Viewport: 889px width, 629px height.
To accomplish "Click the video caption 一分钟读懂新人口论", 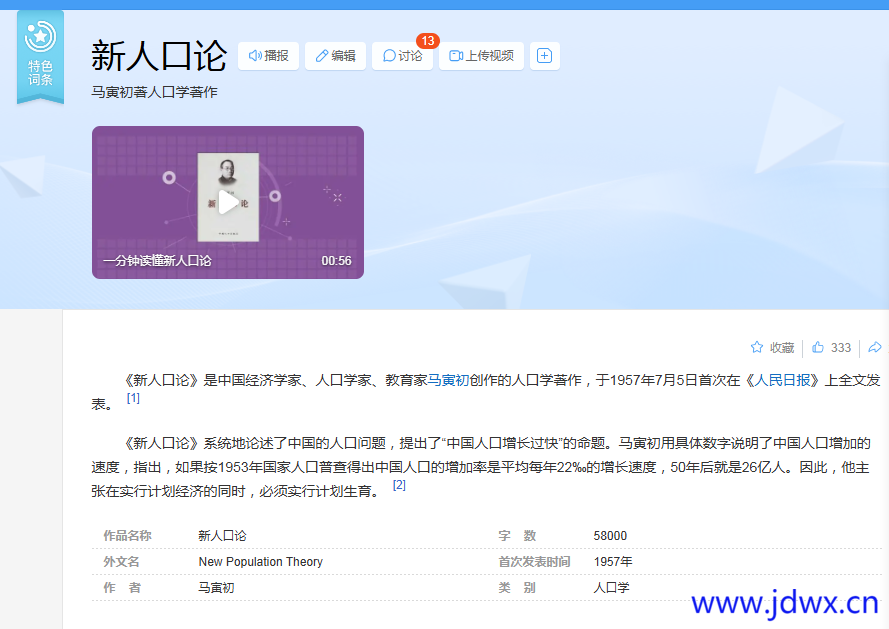I will (157, 261).
